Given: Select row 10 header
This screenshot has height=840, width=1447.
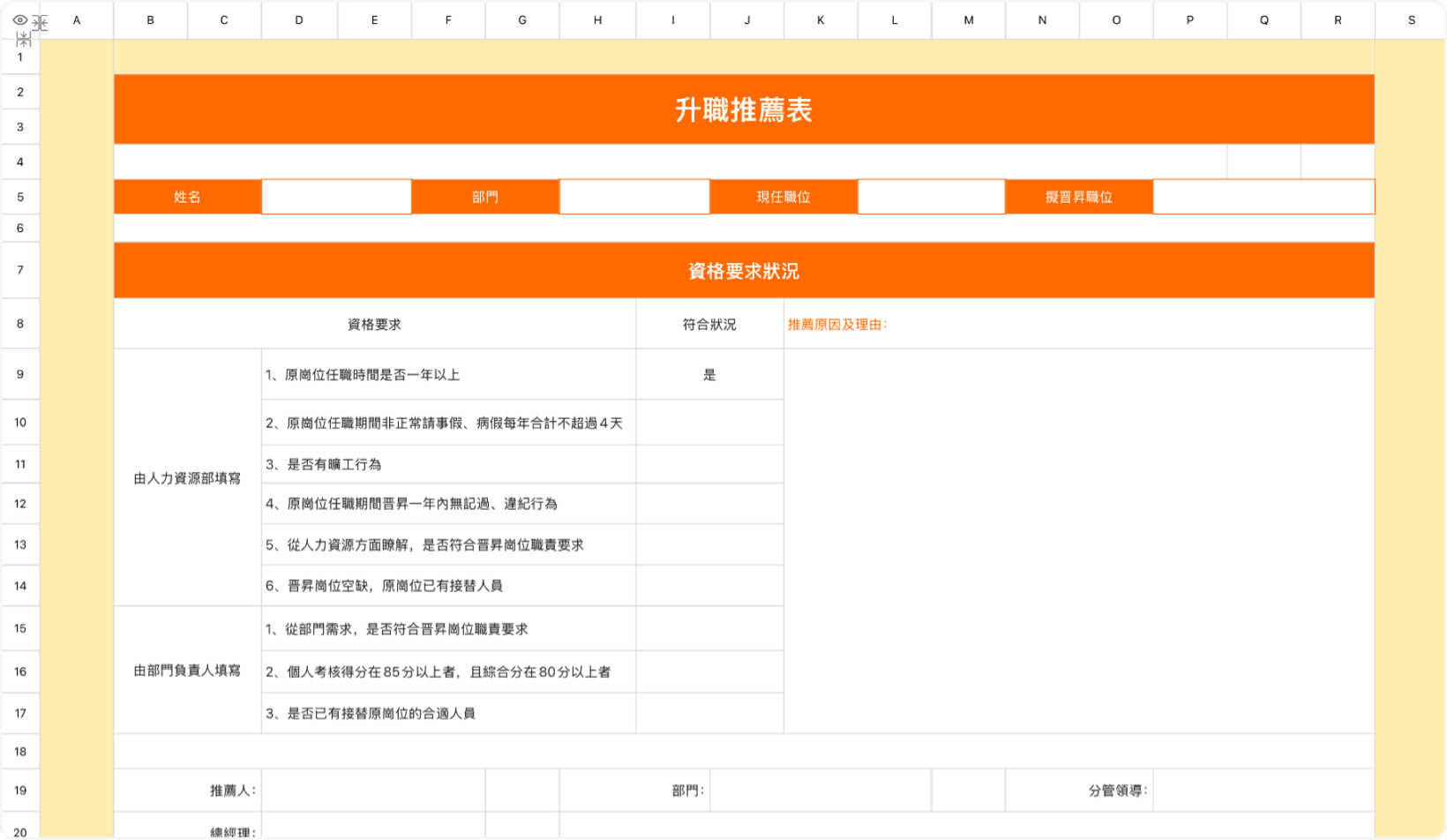Looking at the screenshot, I should [20, 422].
